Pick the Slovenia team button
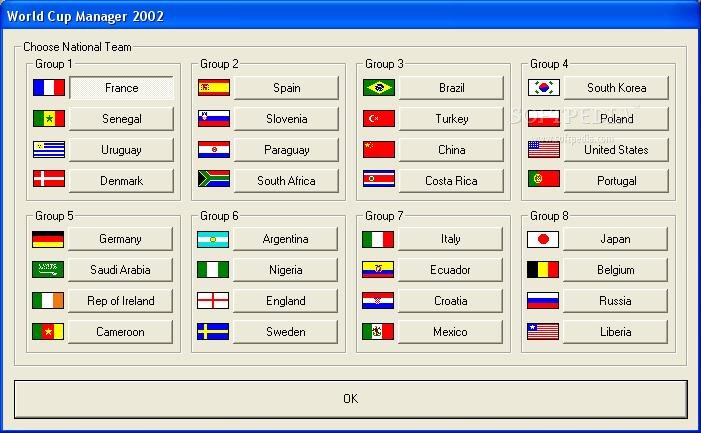The height and width of the screenshot is (433, 701). click(x=287, y=118)
